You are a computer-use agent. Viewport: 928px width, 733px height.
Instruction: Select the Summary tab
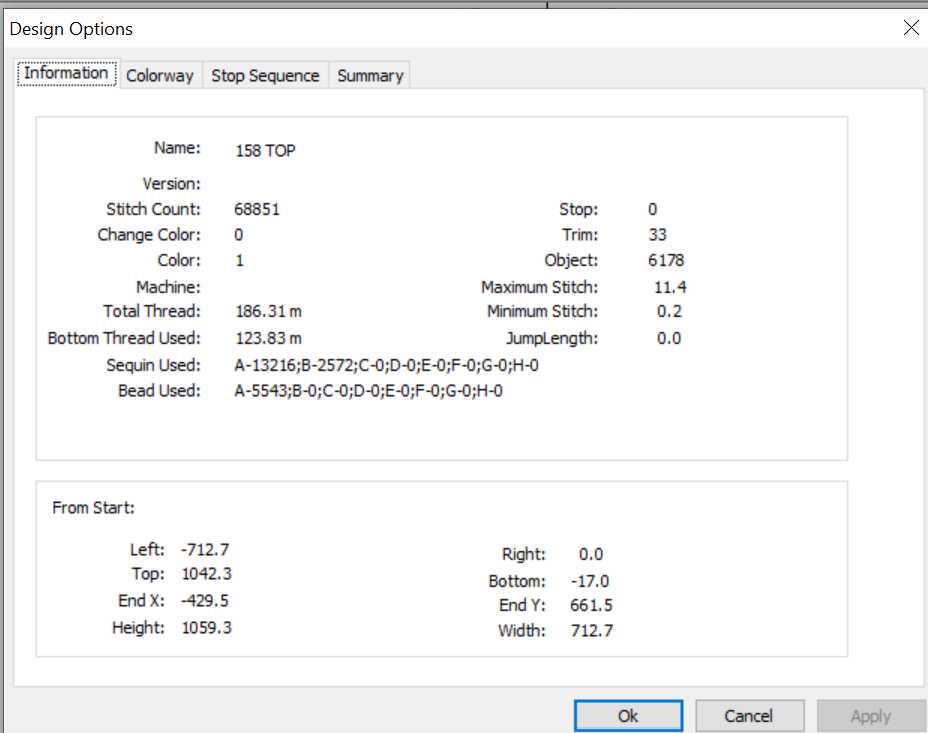click(370, 76)
